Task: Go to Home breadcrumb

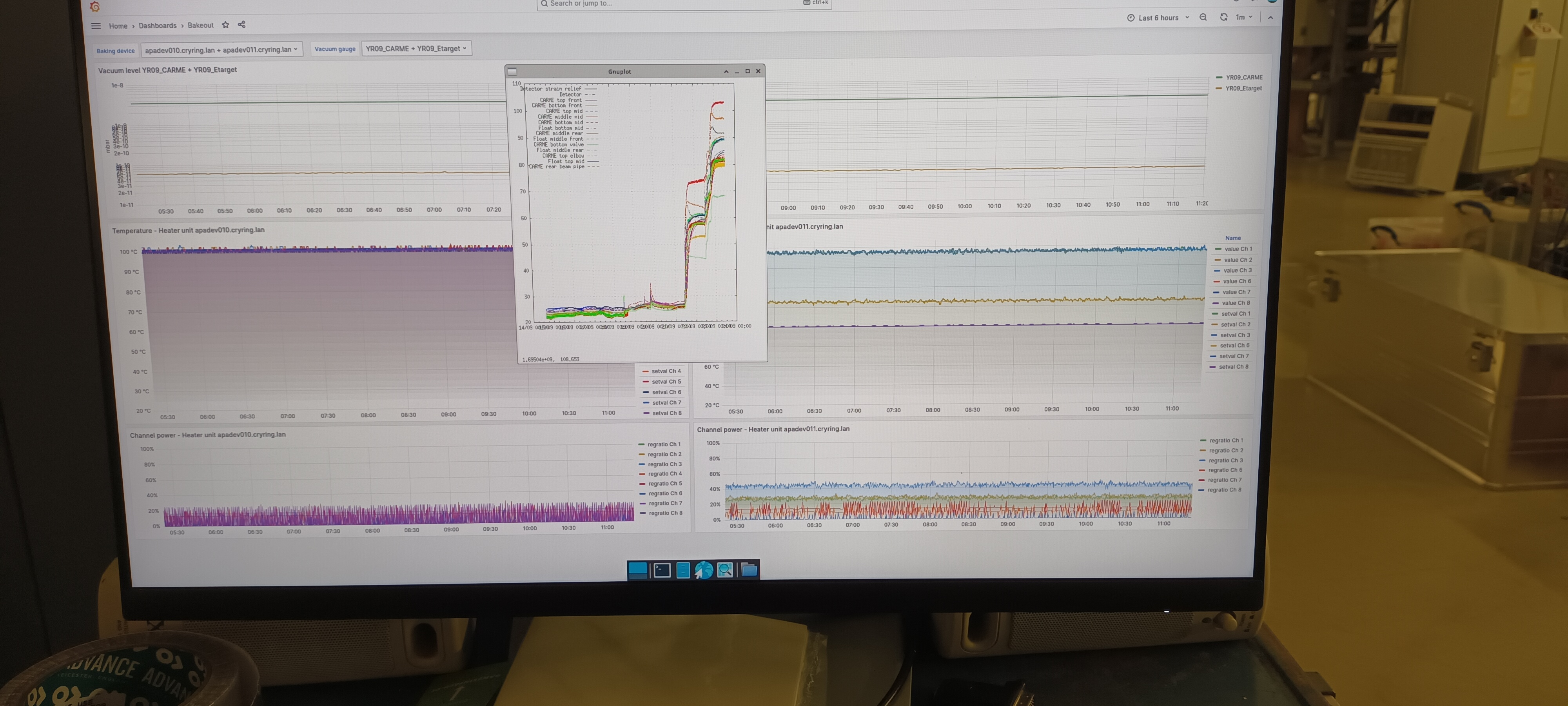Action: [x=118, y=26]
